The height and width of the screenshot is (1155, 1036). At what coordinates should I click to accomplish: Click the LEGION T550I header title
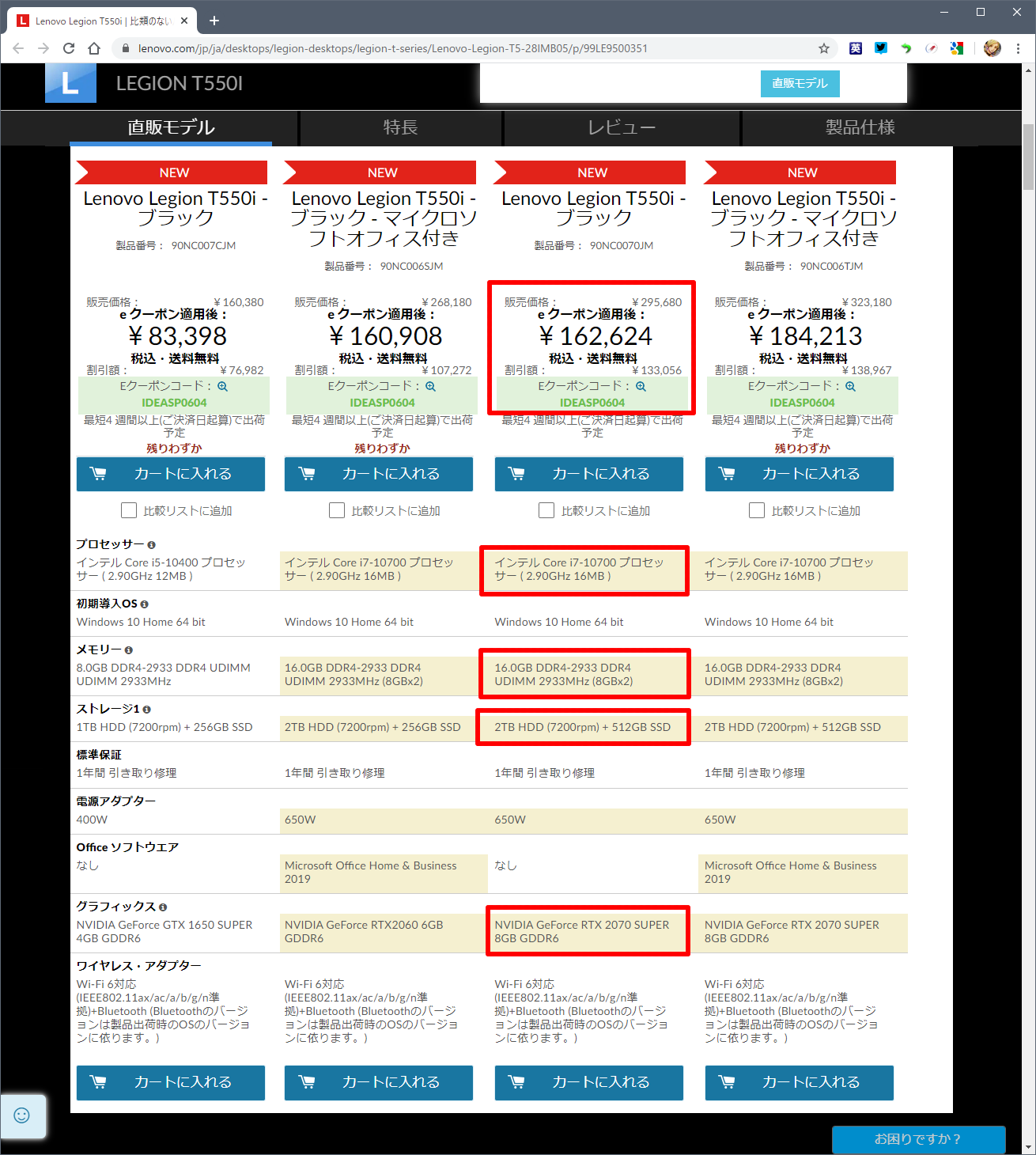pyautogui.click(x=180, y=83)
